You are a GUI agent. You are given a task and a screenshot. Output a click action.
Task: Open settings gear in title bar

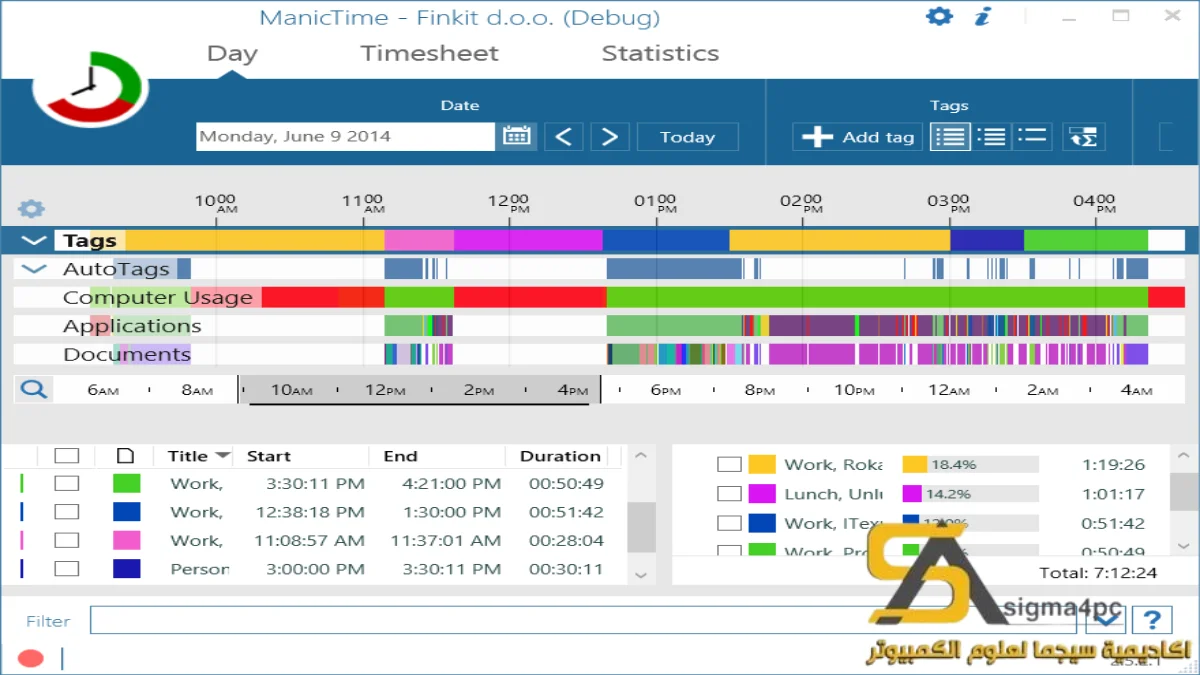[939, 16]
